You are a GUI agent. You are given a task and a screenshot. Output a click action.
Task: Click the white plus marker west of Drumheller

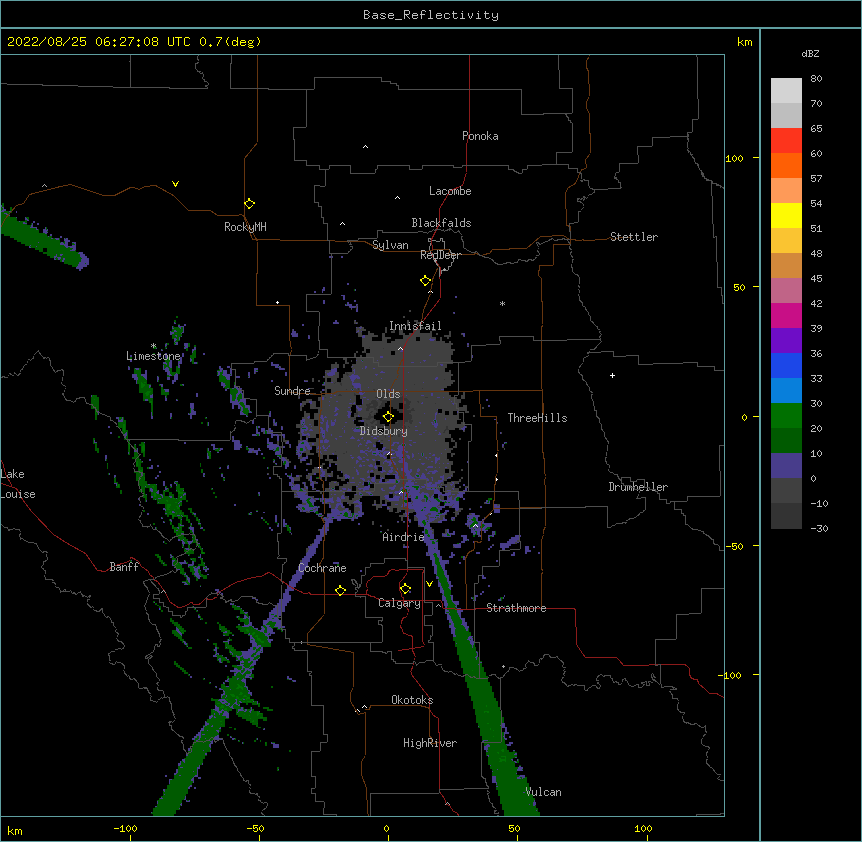click(x=612, y=375)
